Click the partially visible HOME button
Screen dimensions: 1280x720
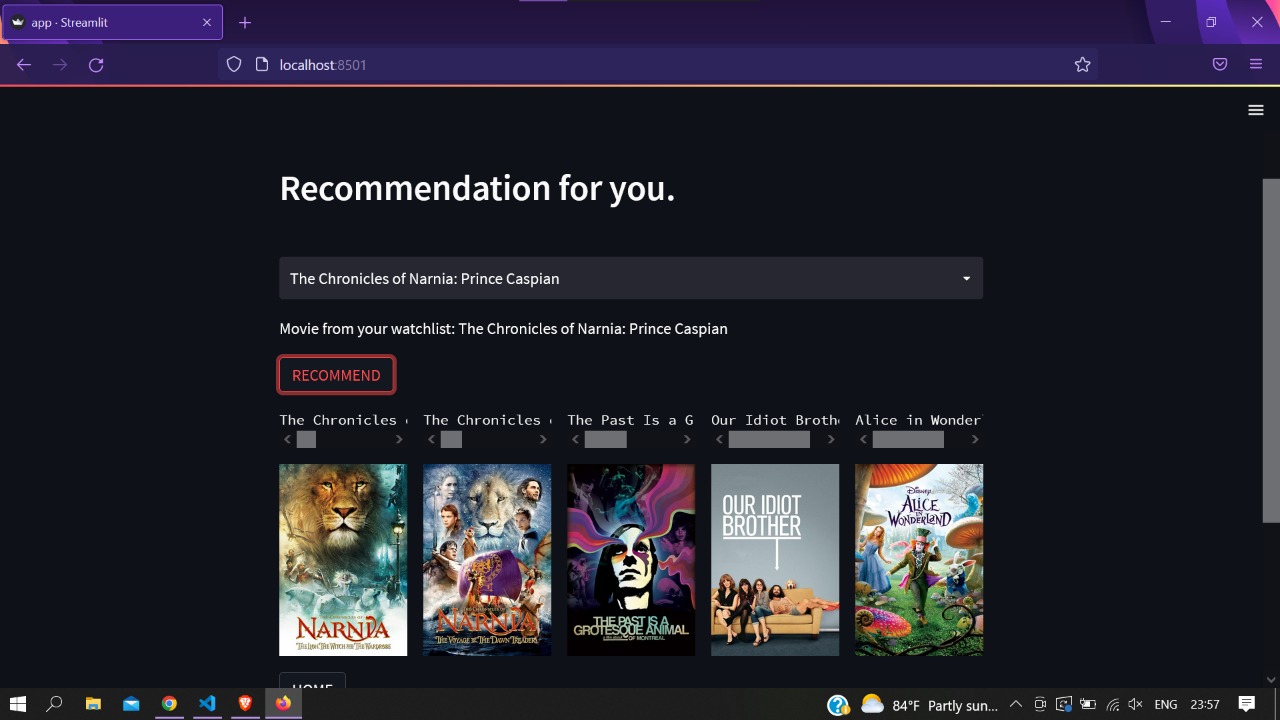[x=312, y=681]
